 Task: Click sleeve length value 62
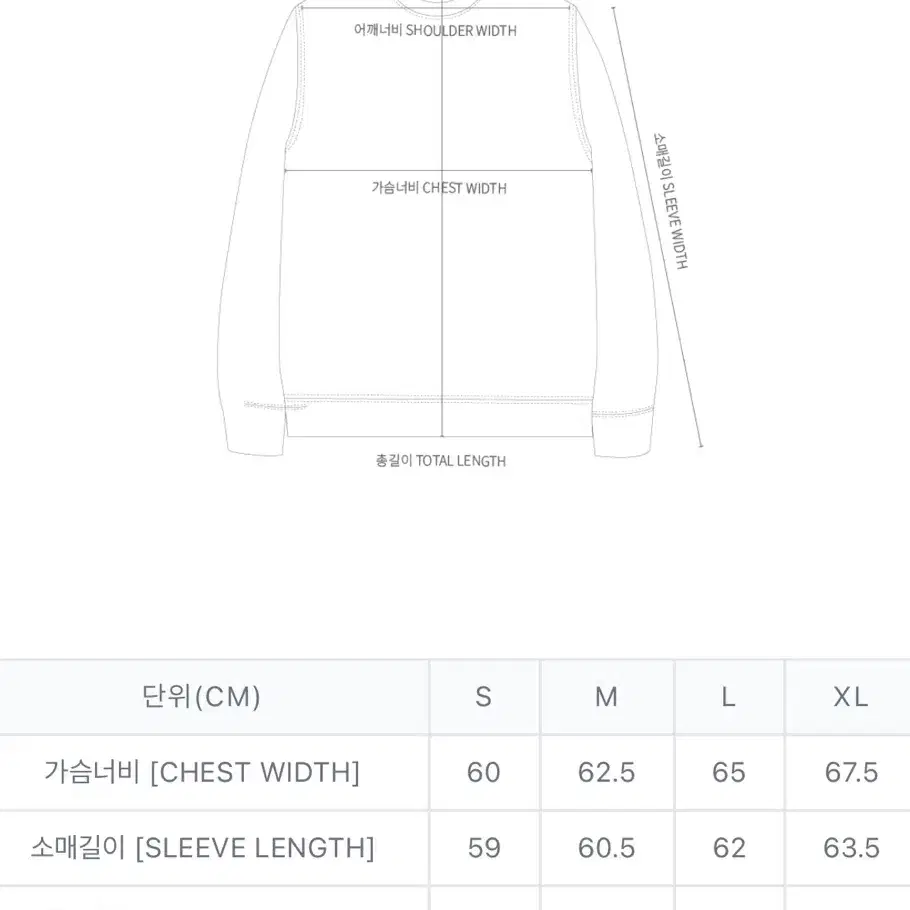click(729, 848)
